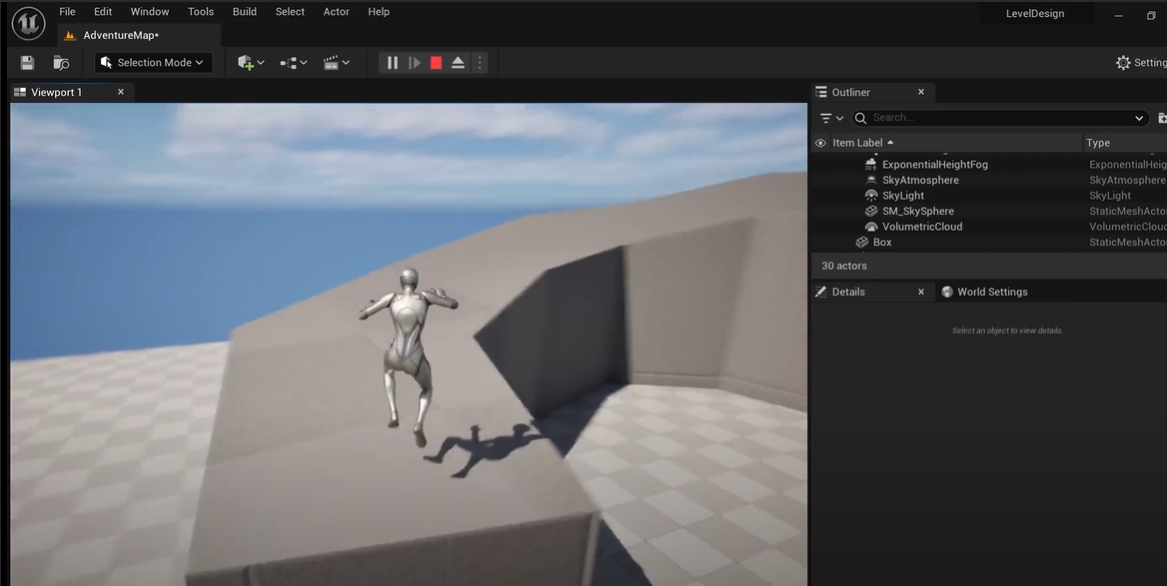
Task: Open the Selection Mode dropdown
Action: click(153, 63)
